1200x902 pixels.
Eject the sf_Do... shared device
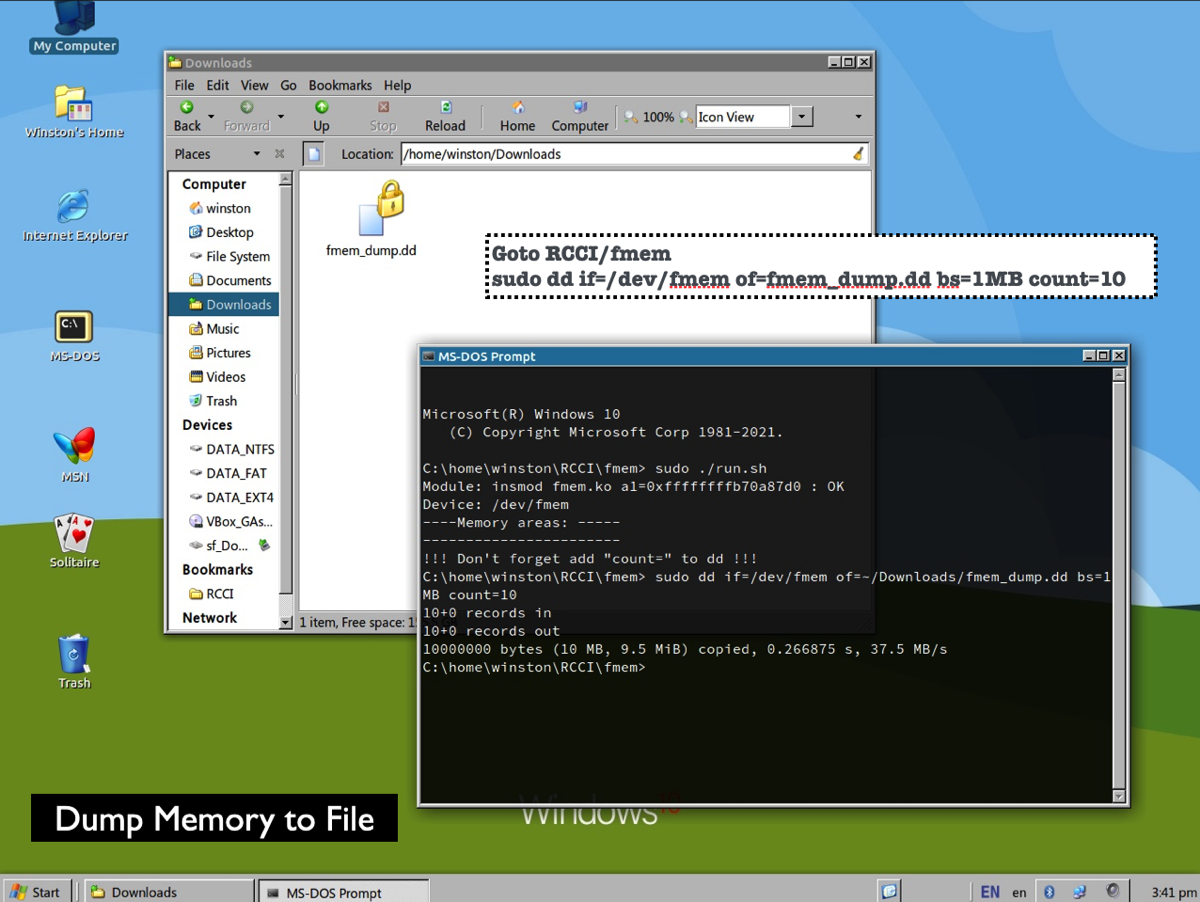(264, 545)
